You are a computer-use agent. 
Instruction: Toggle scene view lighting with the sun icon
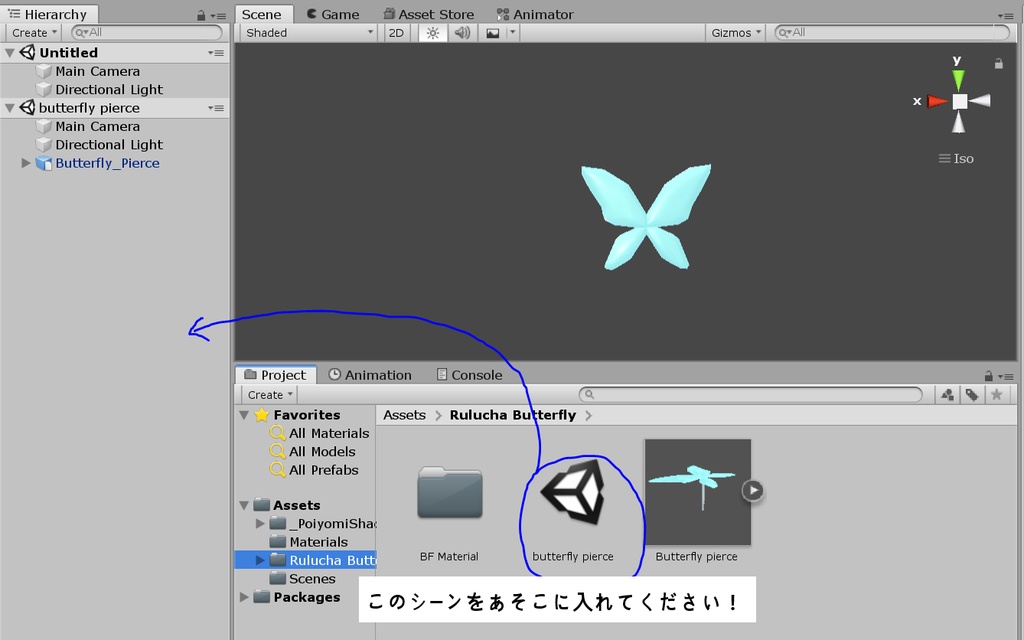tap(432, 33)
